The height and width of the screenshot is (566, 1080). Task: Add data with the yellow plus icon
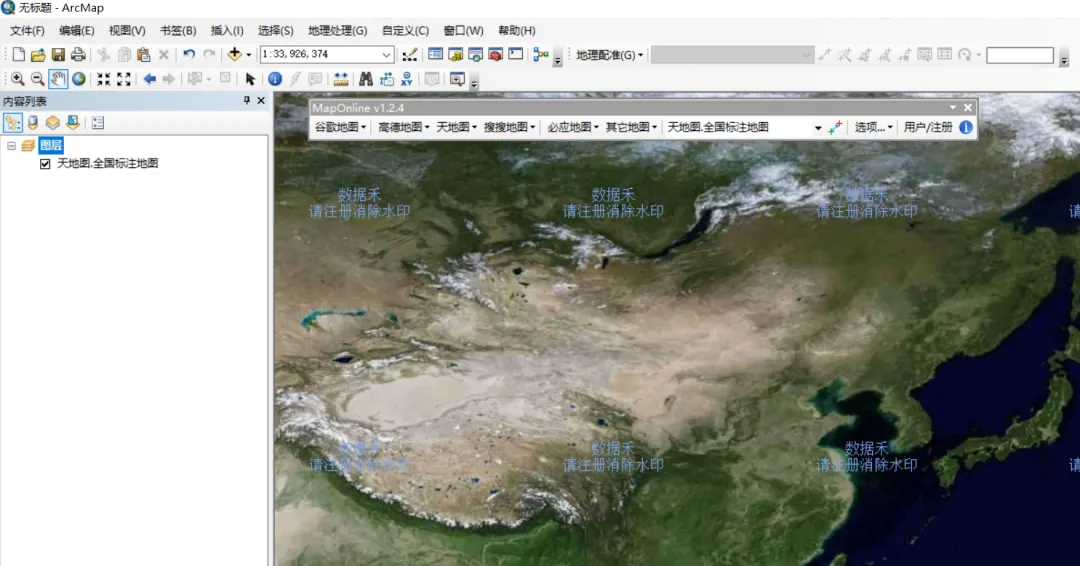click(x=234, y=54)
